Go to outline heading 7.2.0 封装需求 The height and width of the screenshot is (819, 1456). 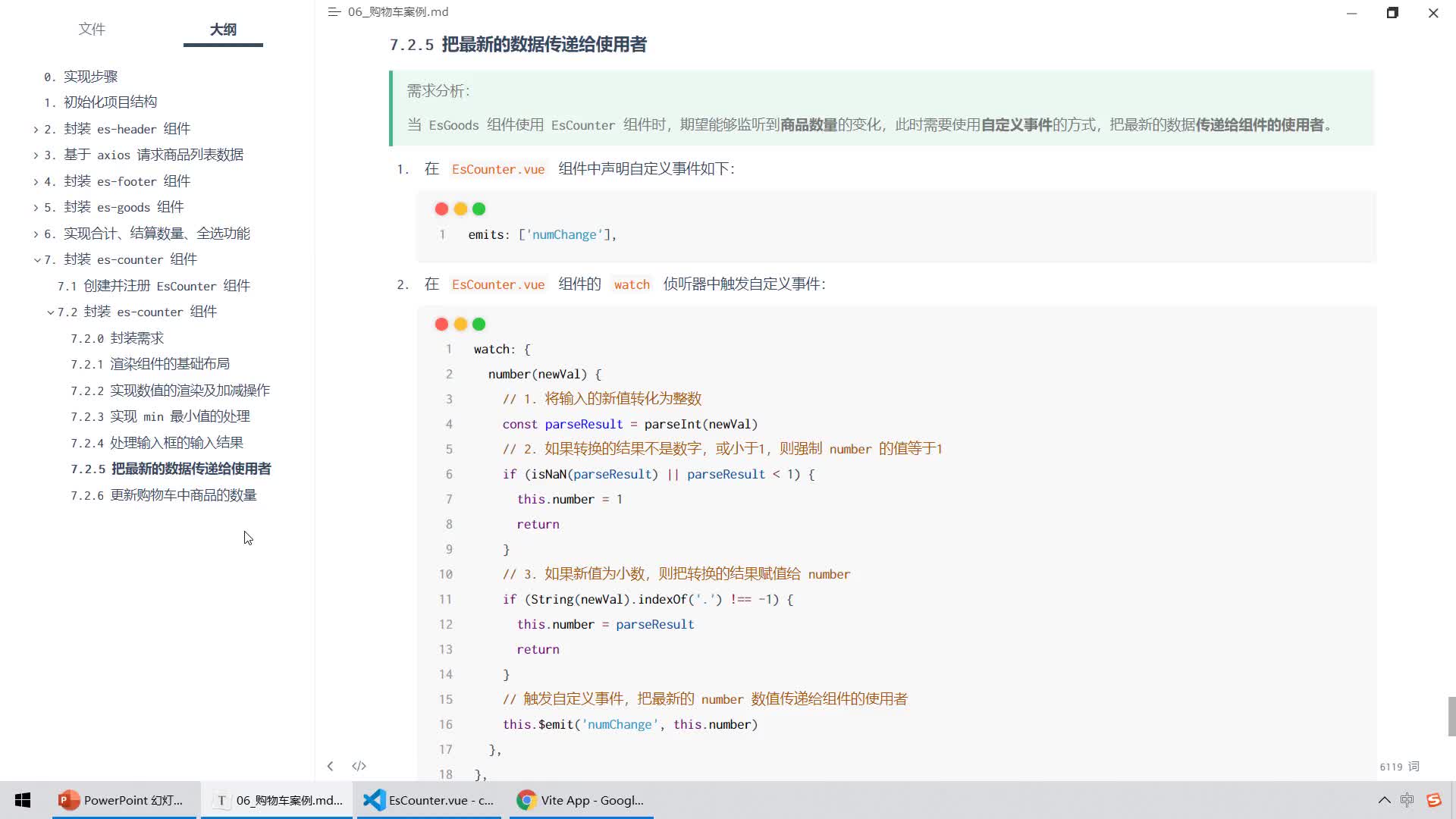click(x=117, y=338)
